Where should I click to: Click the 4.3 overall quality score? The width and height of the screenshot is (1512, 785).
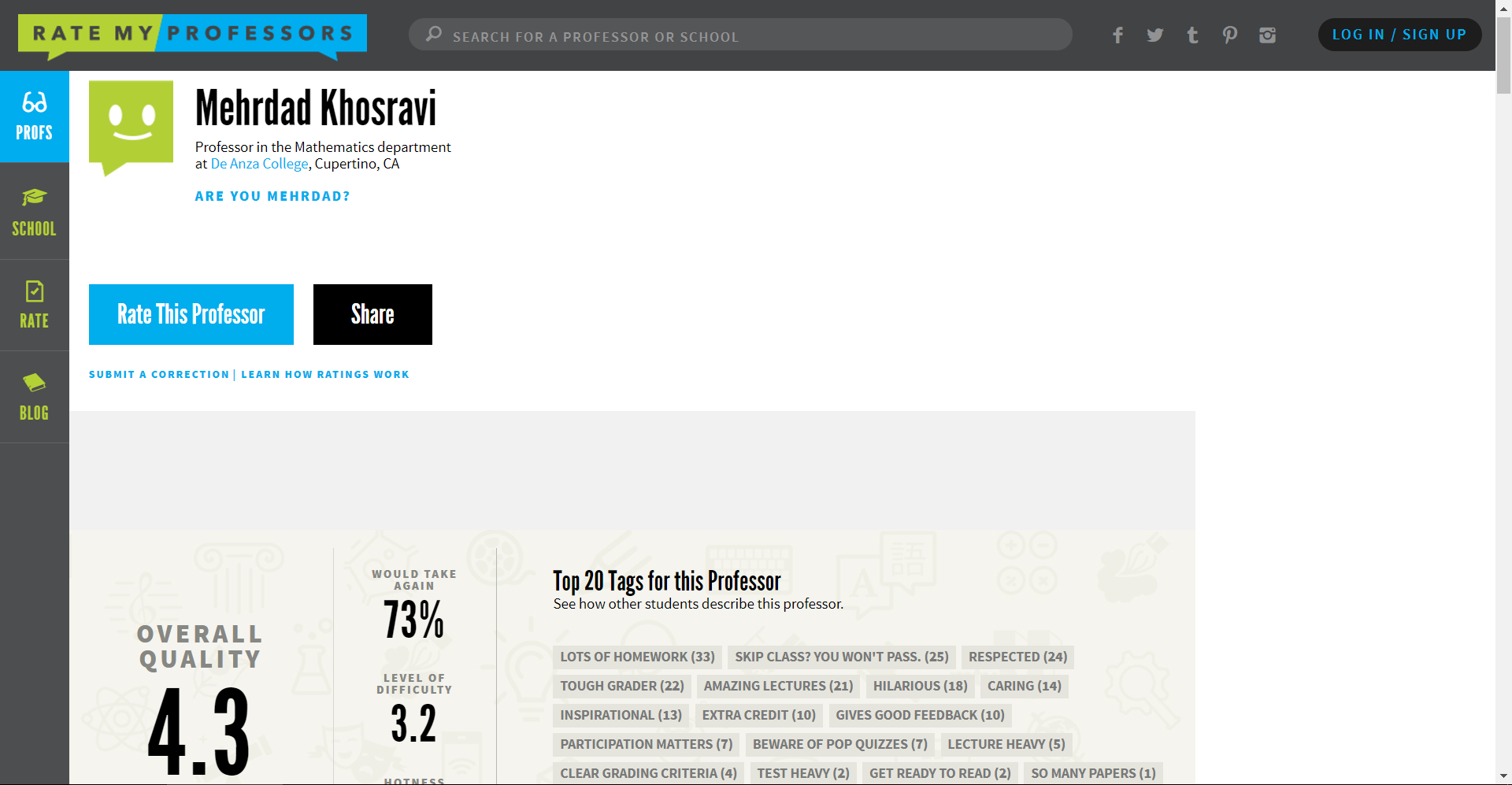(x=199, y=732)
